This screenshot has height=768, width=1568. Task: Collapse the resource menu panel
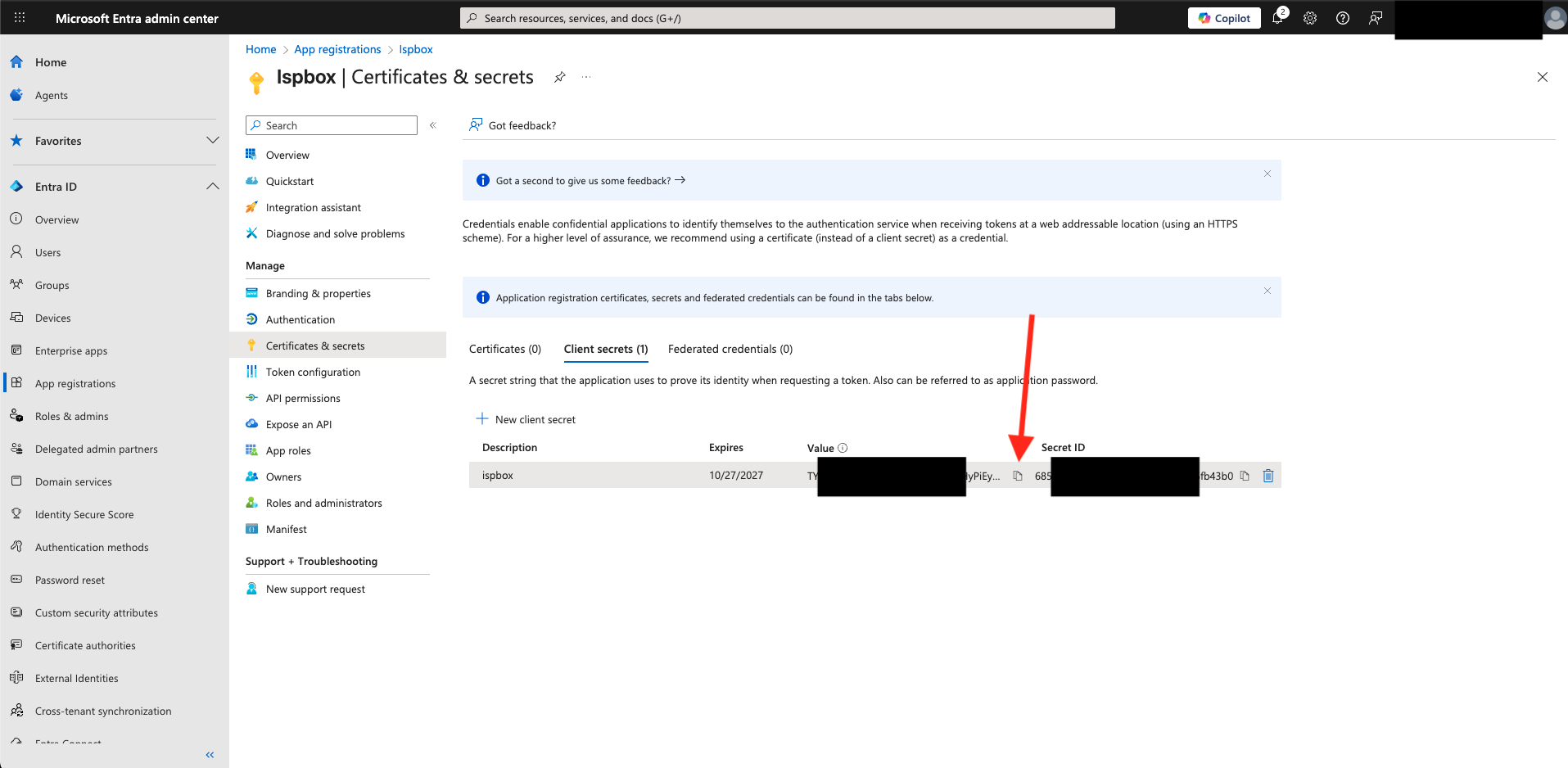[433, 125]
